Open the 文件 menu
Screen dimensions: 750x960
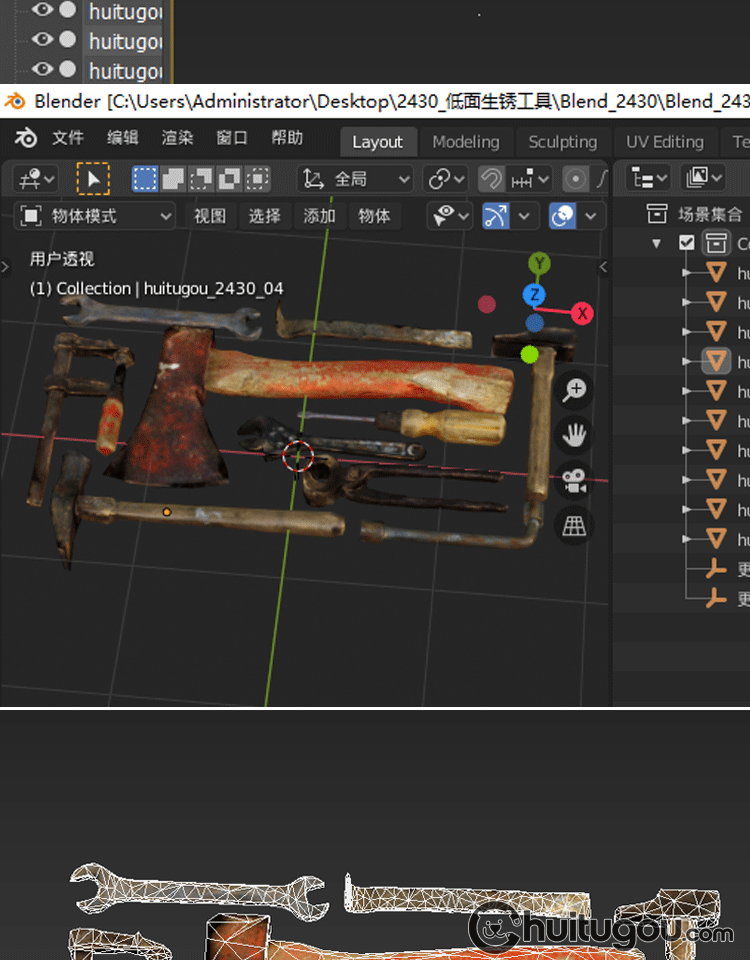coord(68,139)
